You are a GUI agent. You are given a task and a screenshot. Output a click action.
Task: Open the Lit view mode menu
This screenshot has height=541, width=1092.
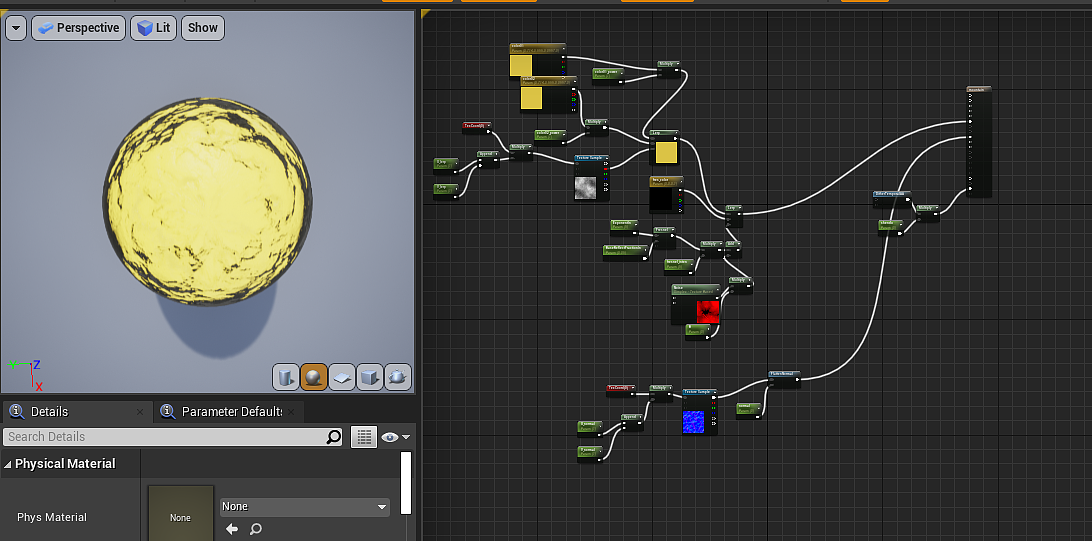(153, 28)
